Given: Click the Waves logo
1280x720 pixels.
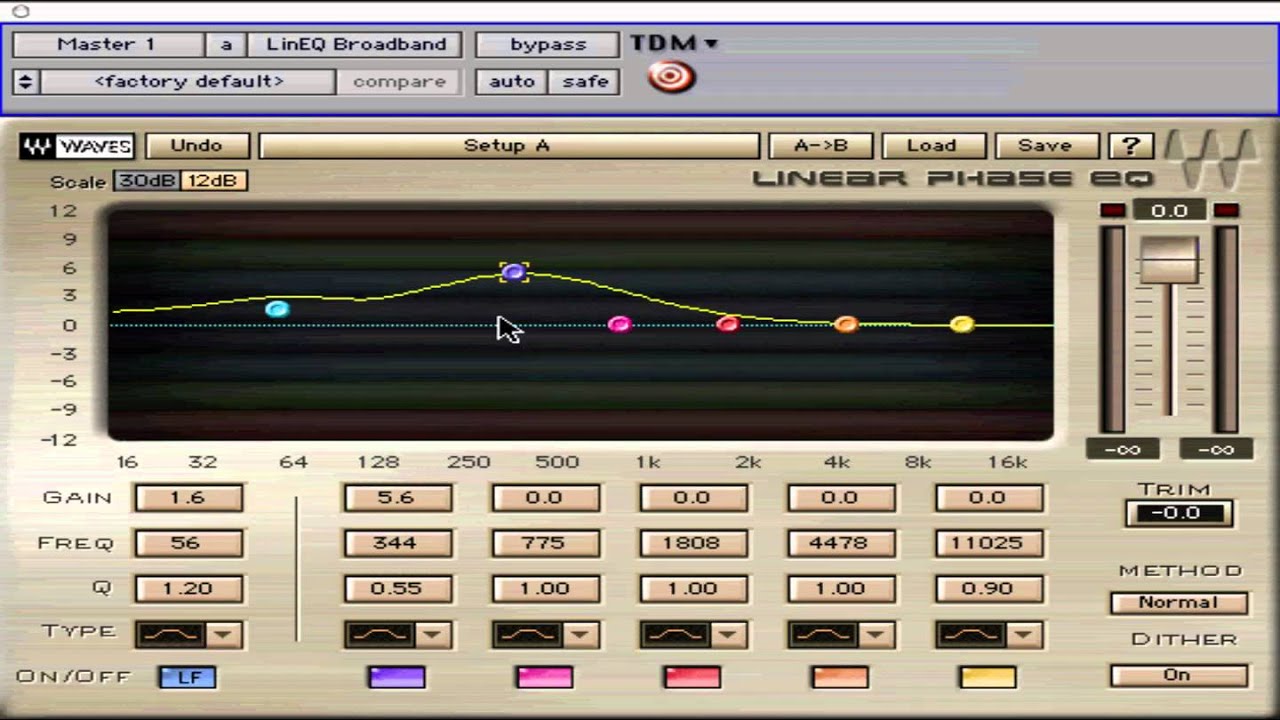Looking at the screenshot, I should 77,146.
